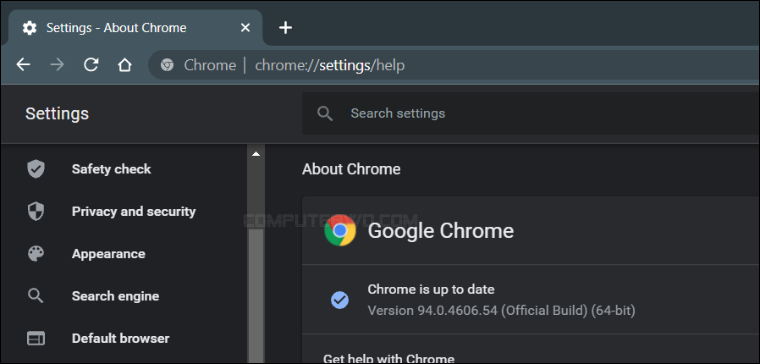Click the Chrome site info icon in address bar

point(167,65)
